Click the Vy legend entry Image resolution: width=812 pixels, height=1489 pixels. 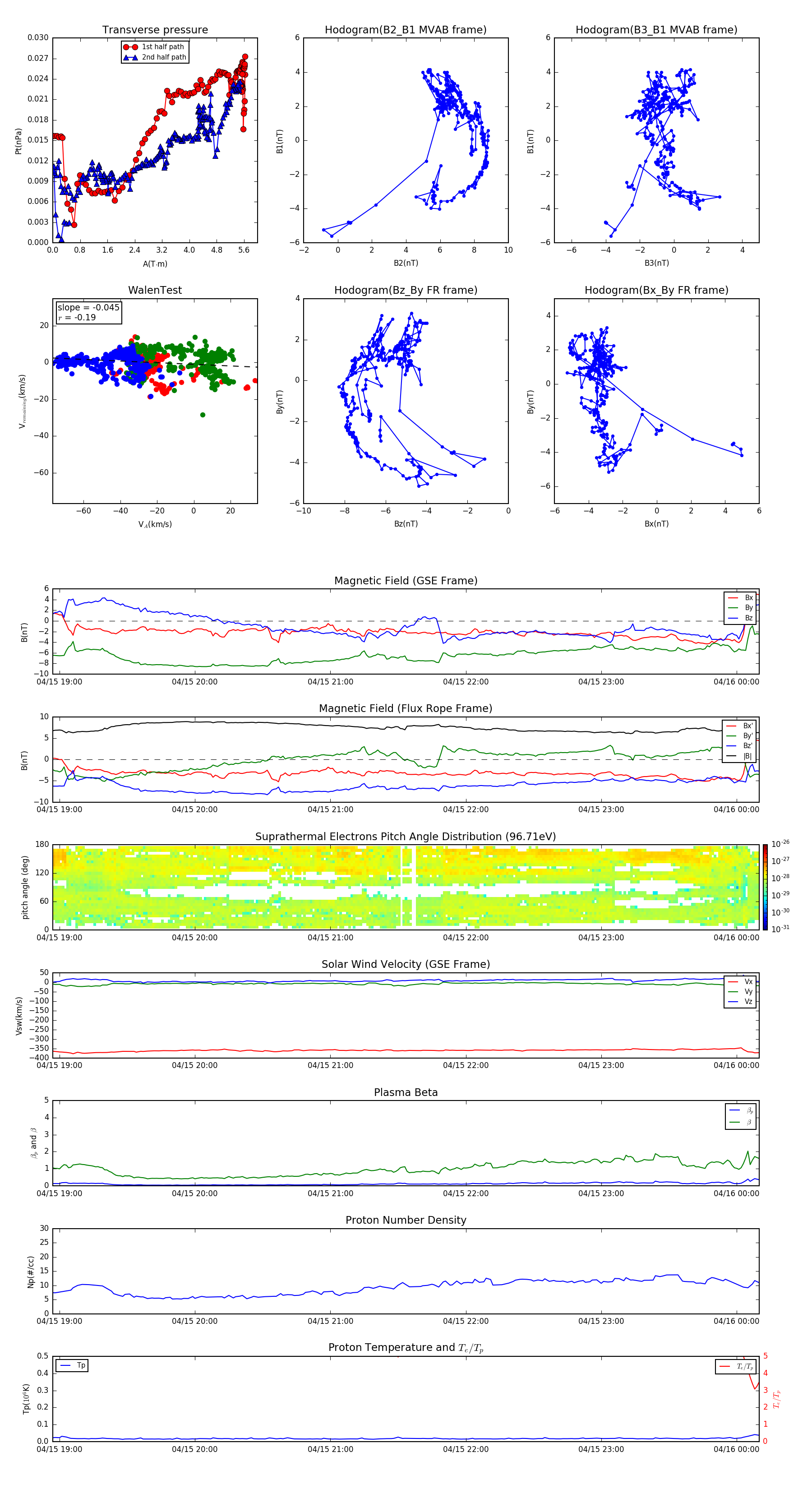740,991
